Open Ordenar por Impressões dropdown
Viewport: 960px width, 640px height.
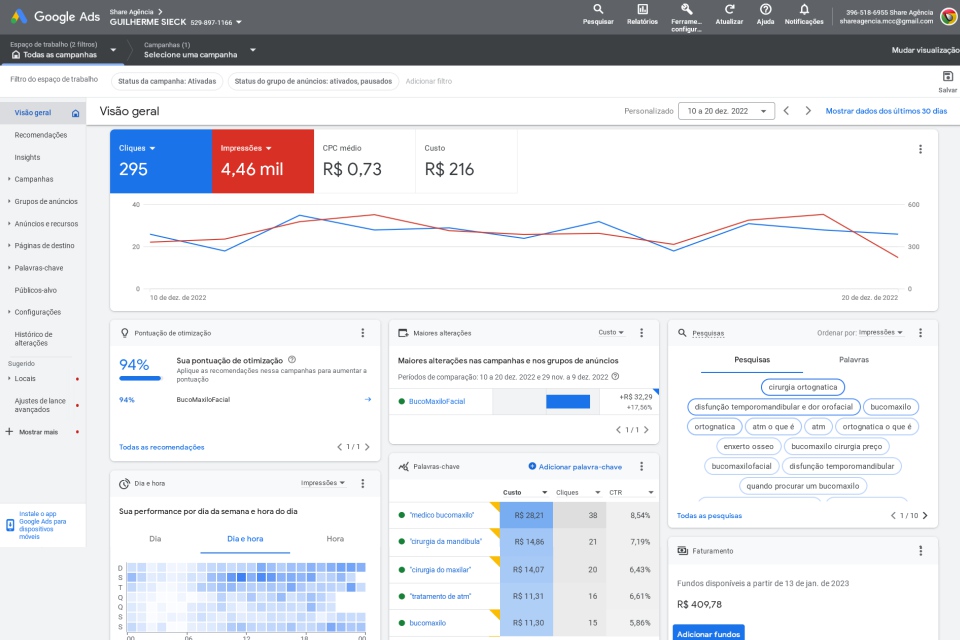click(x=880, y=333)
